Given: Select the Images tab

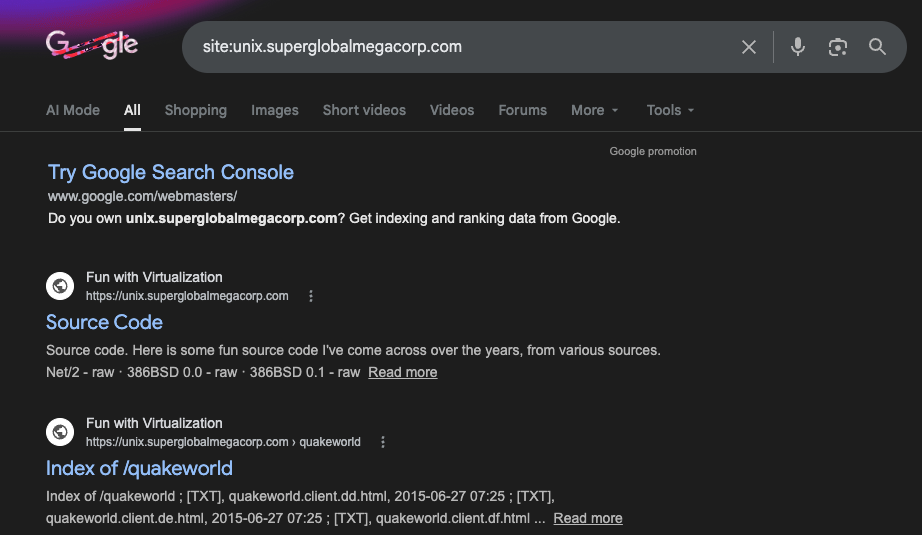Looking at the screenshot, I should click(275, 110).
